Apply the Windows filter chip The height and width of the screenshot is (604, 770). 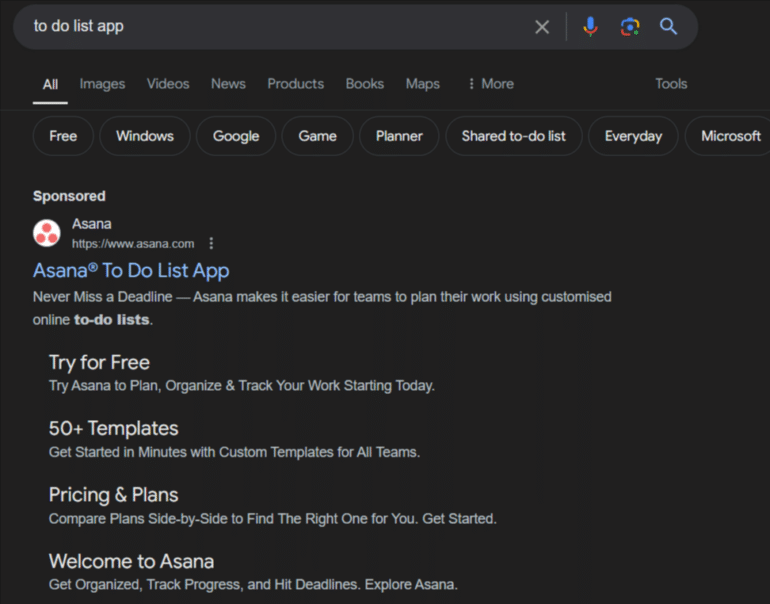145,136
